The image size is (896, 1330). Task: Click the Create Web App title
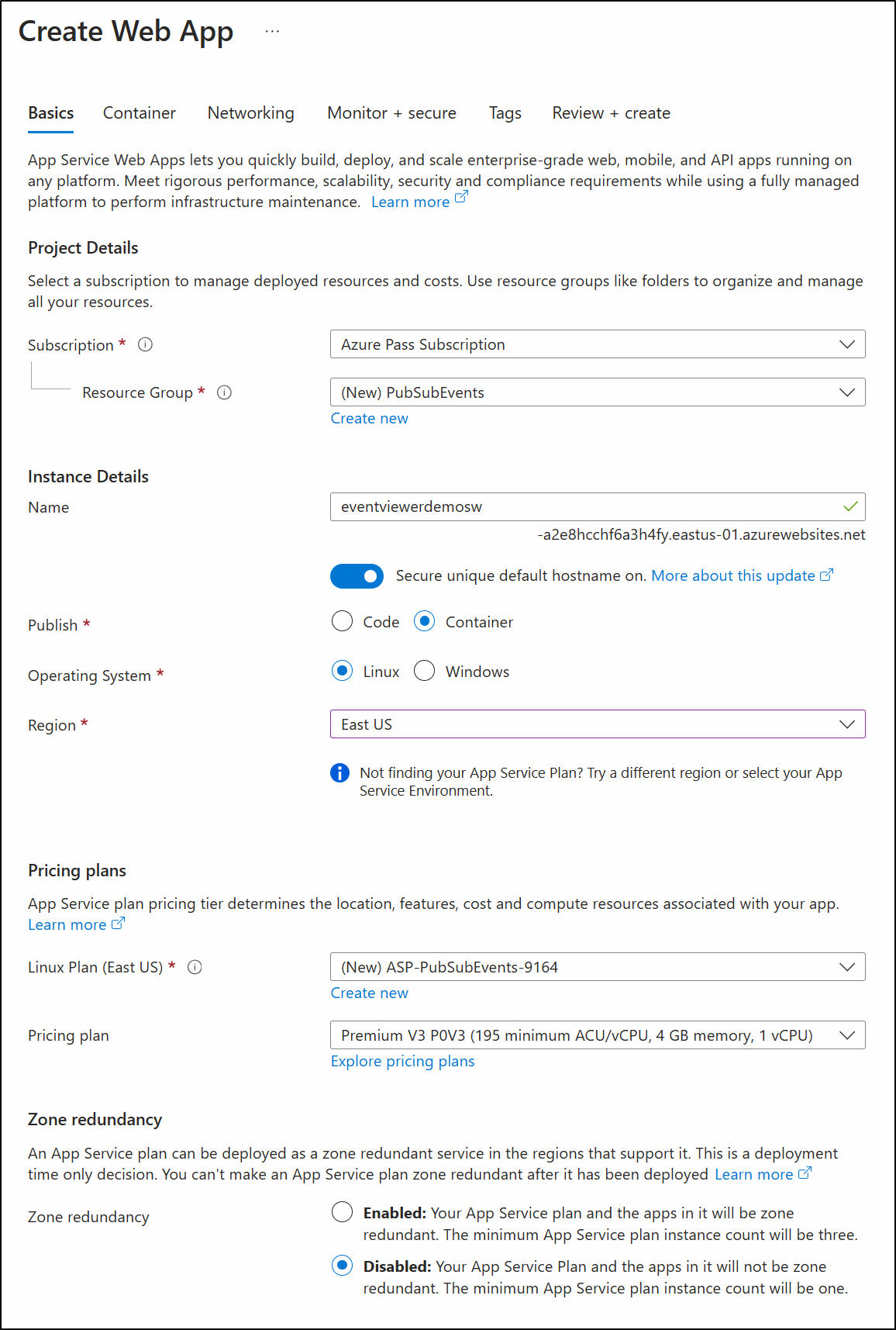(x=126, y=32)
